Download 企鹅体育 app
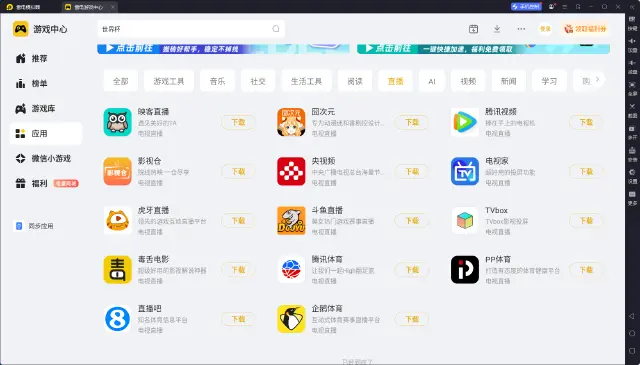Image resolution: width=640 pixels, height=365 pixels. (x=412, y=319)
